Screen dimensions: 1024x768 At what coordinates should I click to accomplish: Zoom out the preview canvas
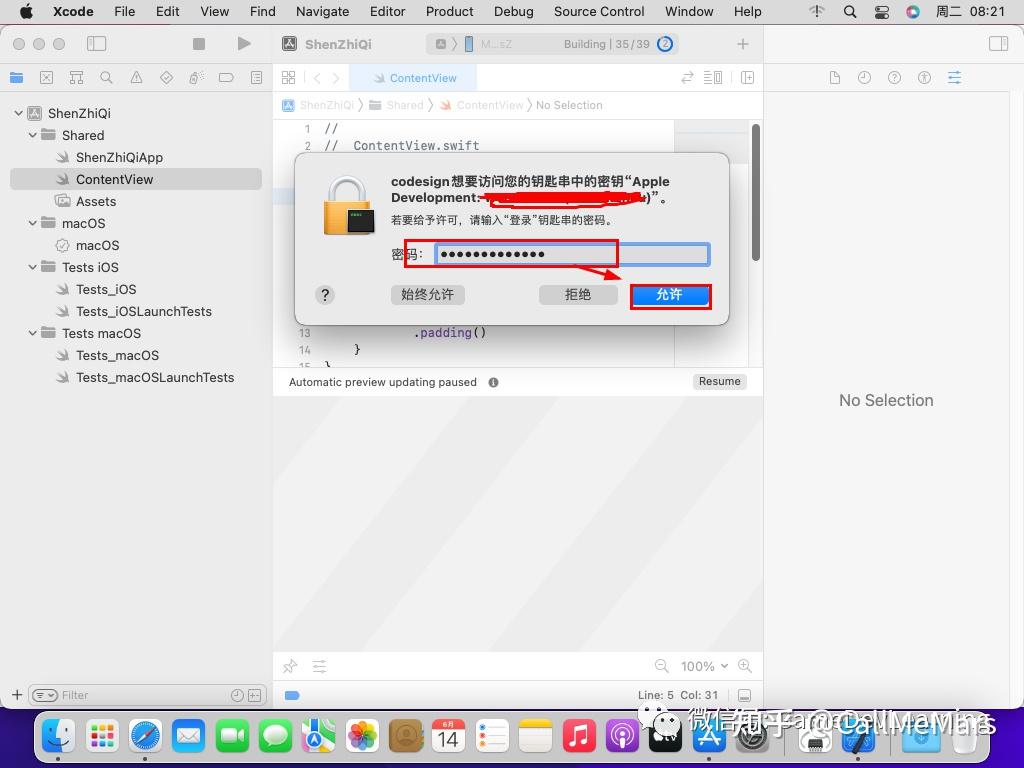(x=662, y=666)
